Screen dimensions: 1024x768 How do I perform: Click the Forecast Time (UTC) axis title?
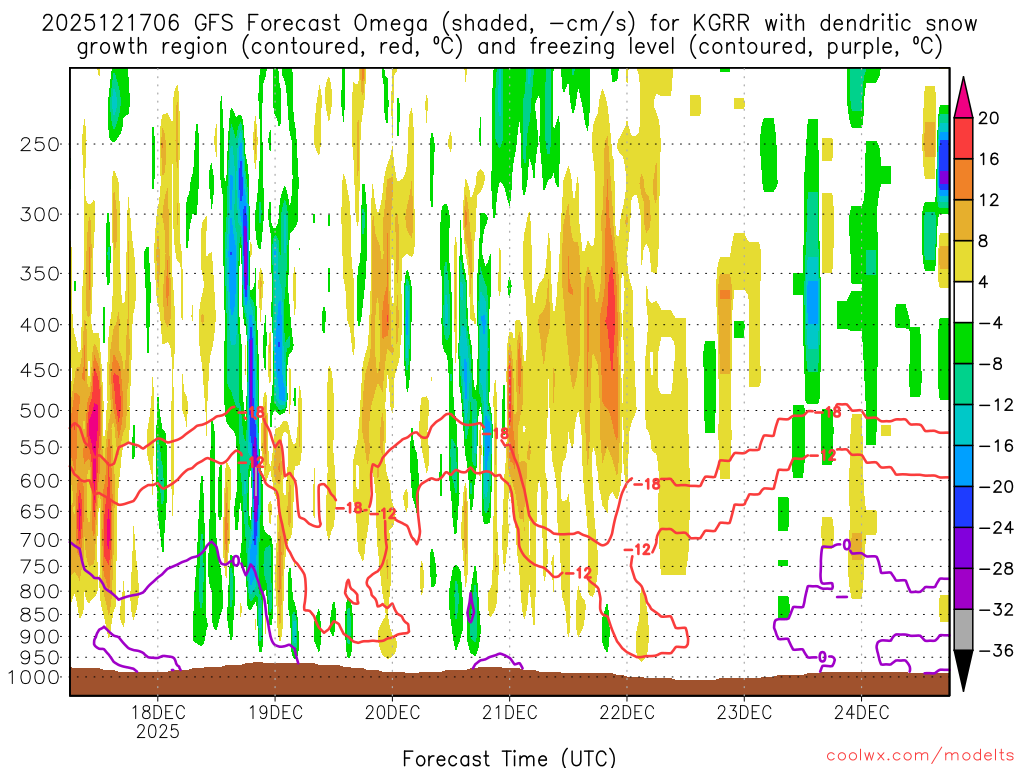point(509,756)
